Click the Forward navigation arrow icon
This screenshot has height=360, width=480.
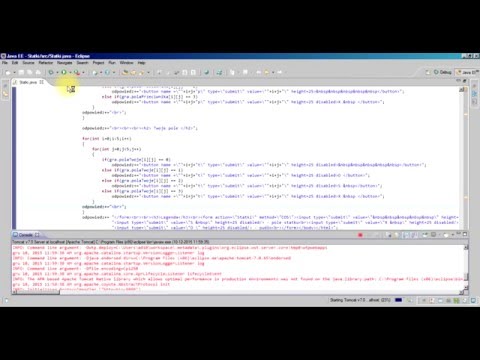pos(279,72)
